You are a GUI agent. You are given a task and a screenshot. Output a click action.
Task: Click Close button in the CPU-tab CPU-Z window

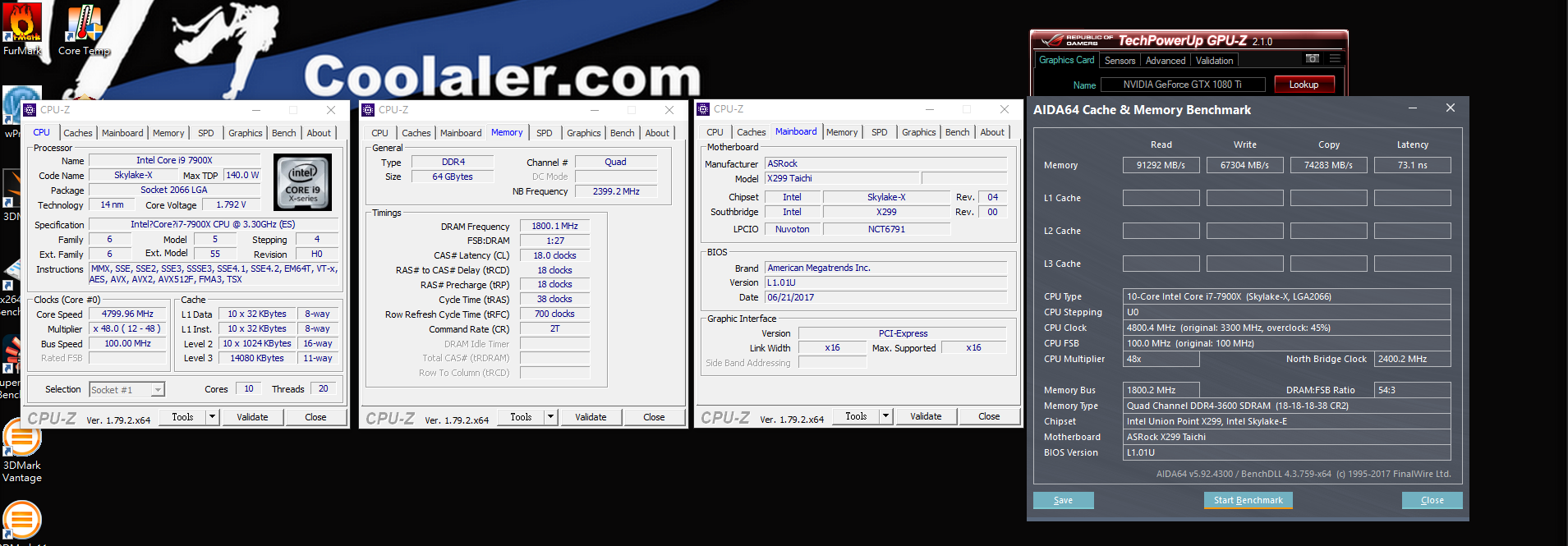(315, 417)
